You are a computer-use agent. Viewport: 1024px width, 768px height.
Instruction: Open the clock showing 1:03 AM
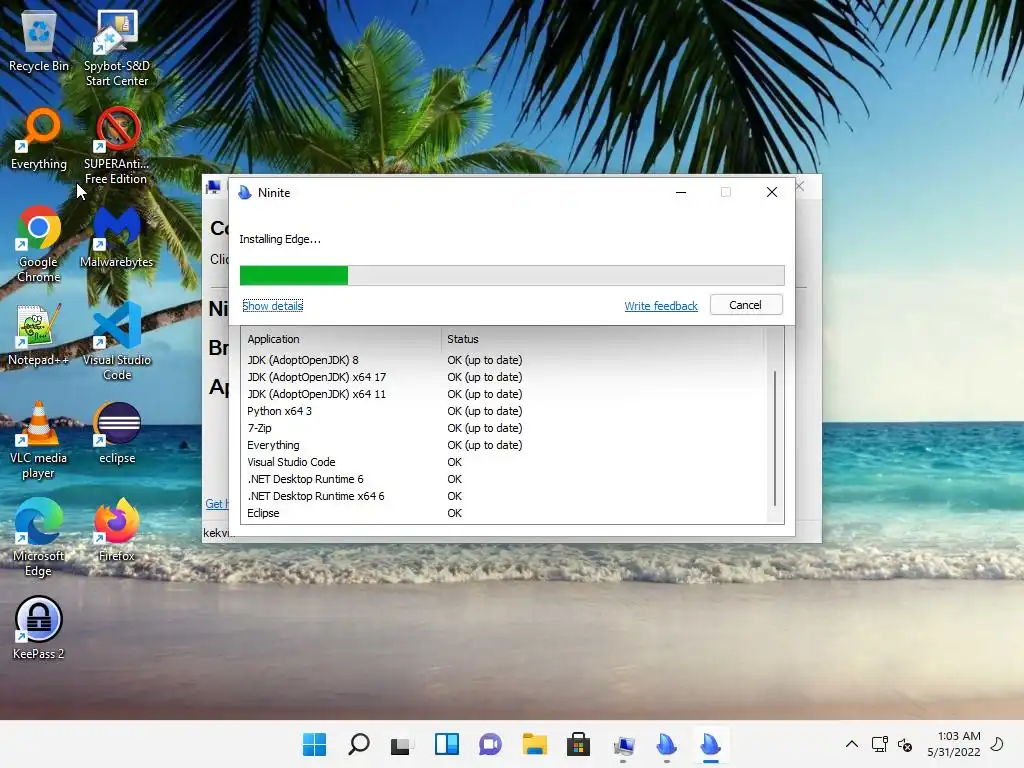953,744
